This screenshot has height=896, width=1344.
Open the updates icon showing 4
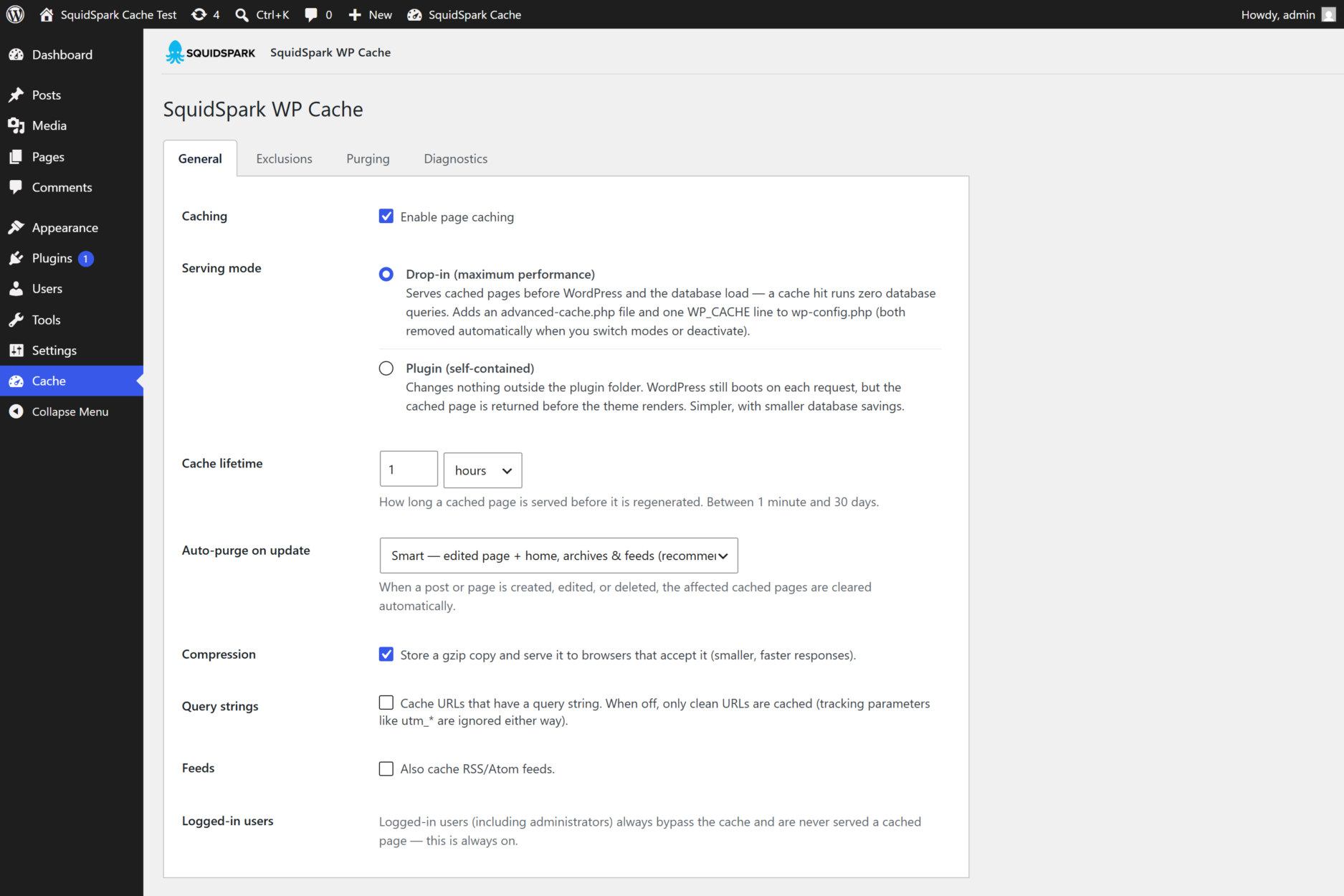pos(199,14)
